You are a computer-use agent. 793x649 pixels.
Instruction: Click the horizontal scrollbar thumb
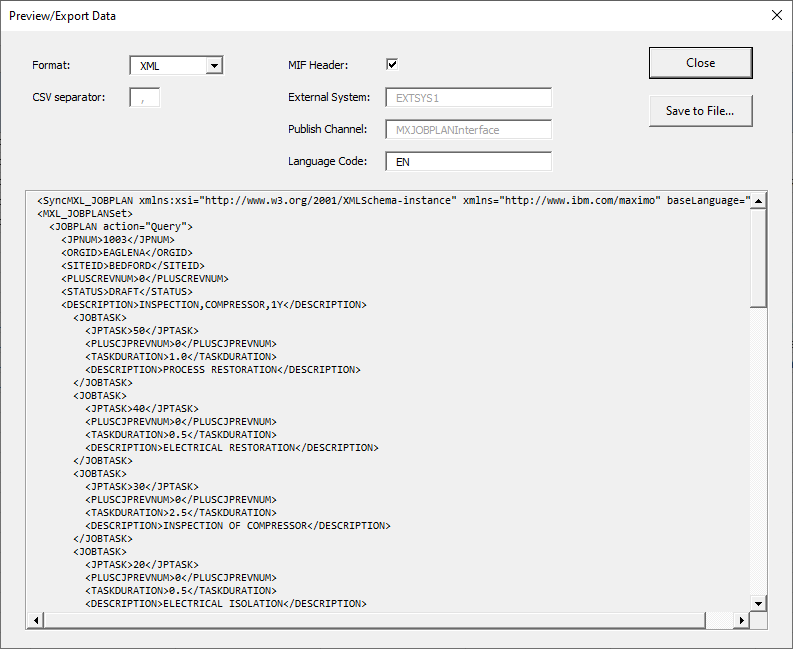click(374, 620)
